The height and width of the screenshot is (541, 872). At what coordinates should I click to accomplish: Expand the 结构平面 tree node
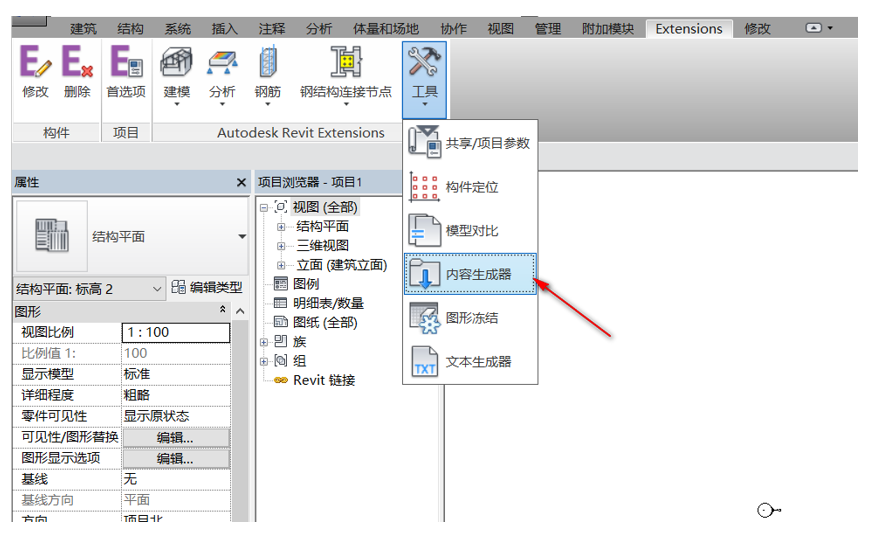[x=281, y=227]
